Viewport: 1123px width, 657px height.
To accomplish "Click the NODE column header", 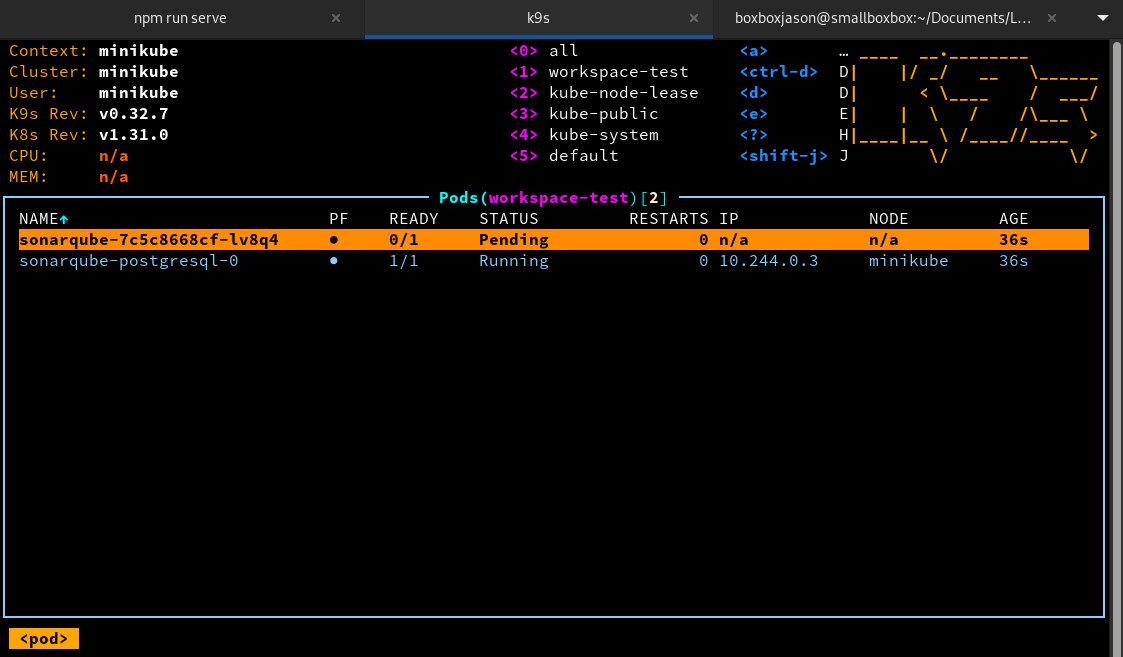I will pyautogui.click(x=888, y=219).
